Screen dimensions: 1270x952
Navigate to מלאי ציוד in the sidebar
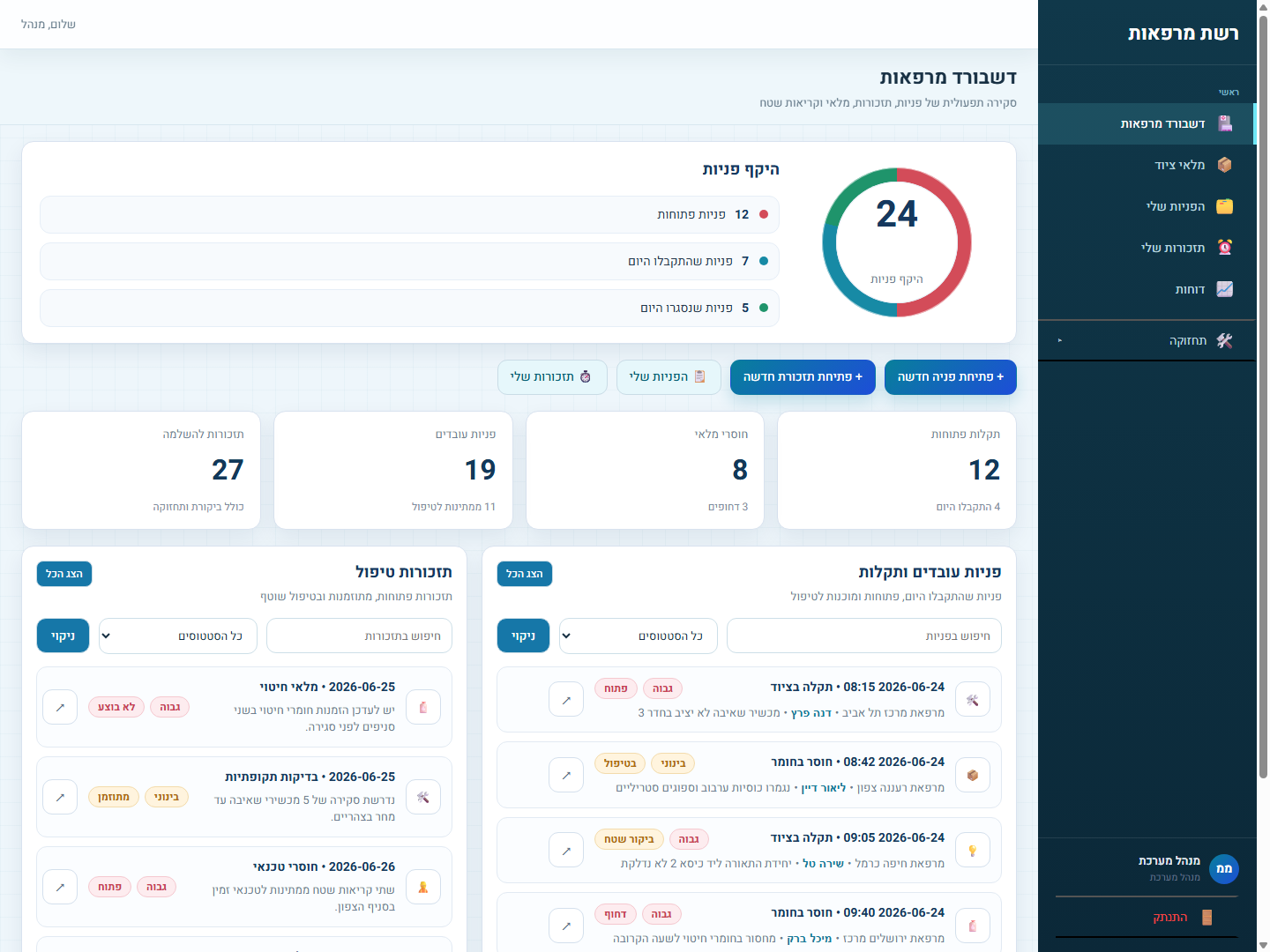1147,165
